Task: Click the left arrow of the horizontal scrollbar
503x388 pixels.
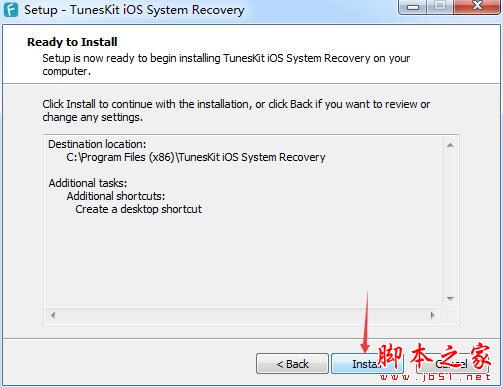Action: 53,315
